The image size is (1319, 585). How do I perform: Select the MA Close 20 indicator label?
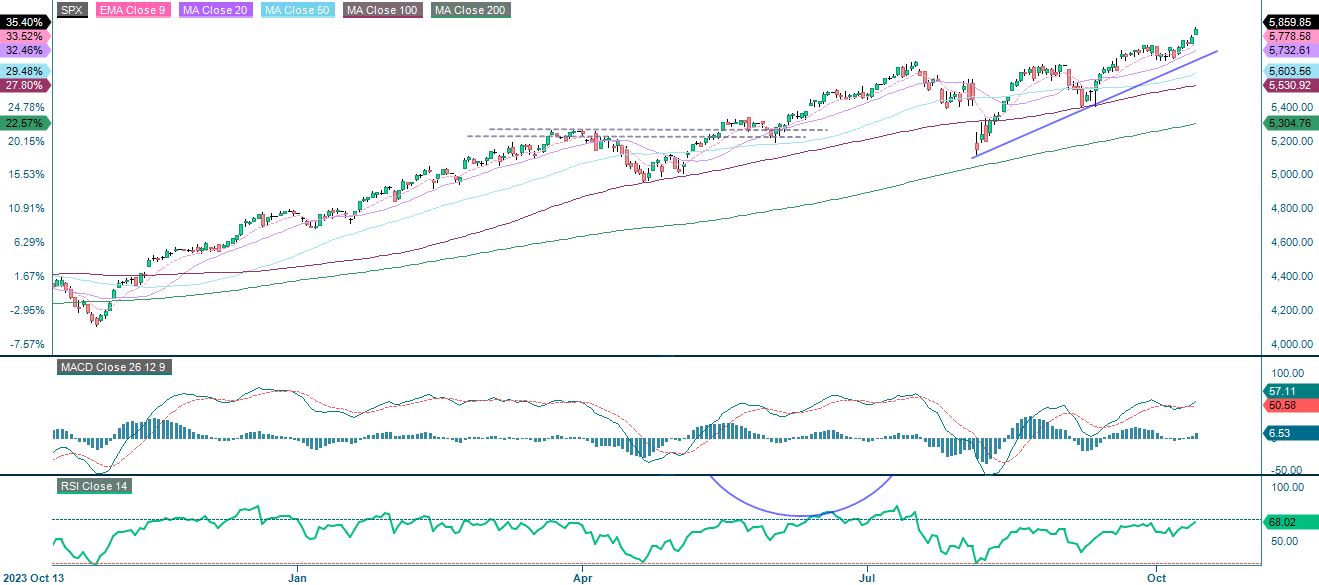pyautogui.click(x=214, y=12)
